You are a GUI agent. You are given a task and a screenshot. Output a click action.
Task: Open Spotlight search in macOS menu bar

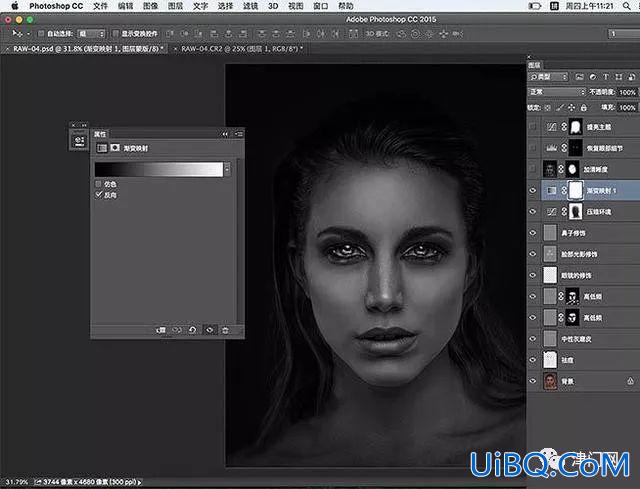pos(626,6)
